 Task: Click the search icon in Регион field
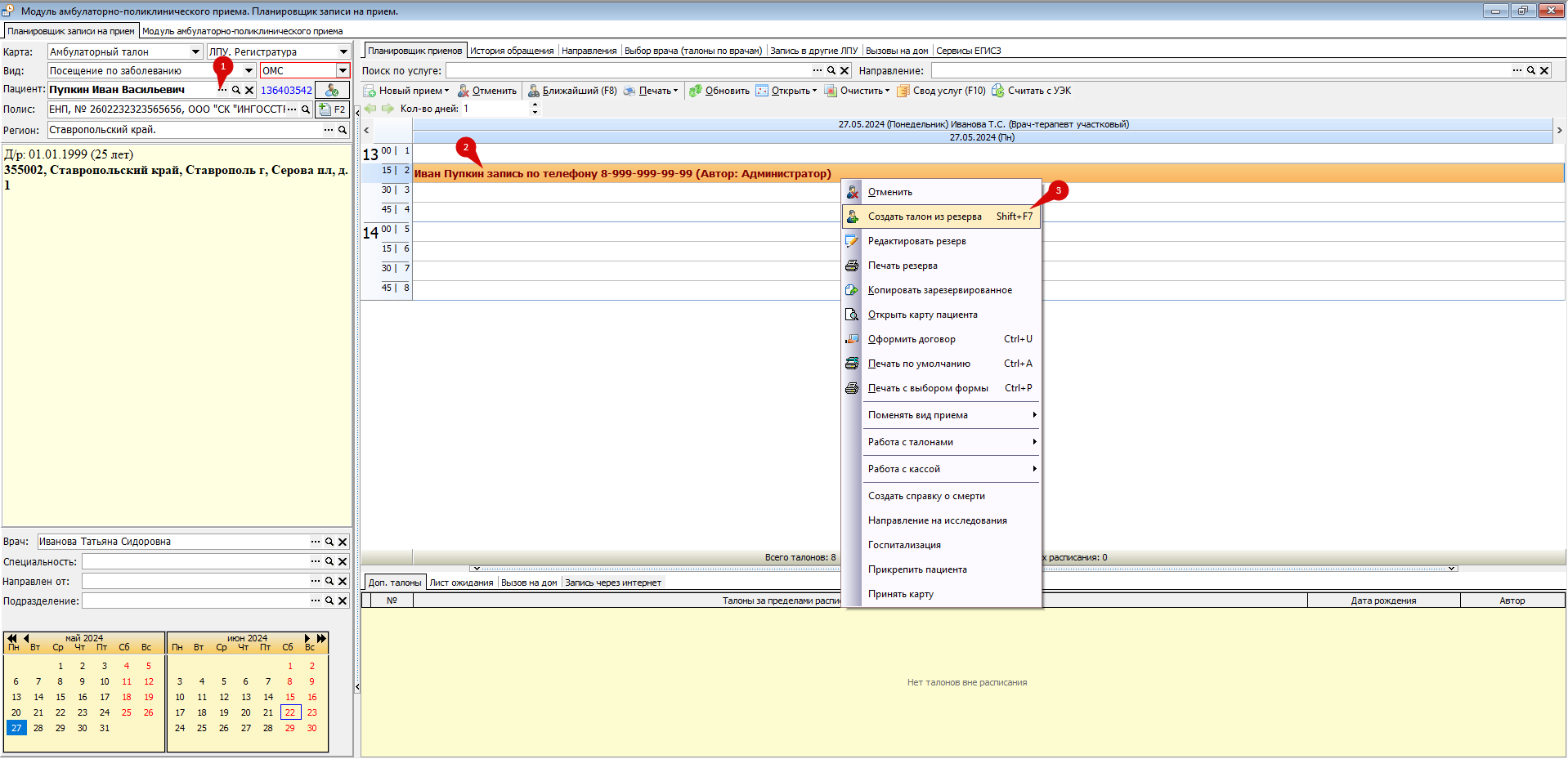coord(343,130)
